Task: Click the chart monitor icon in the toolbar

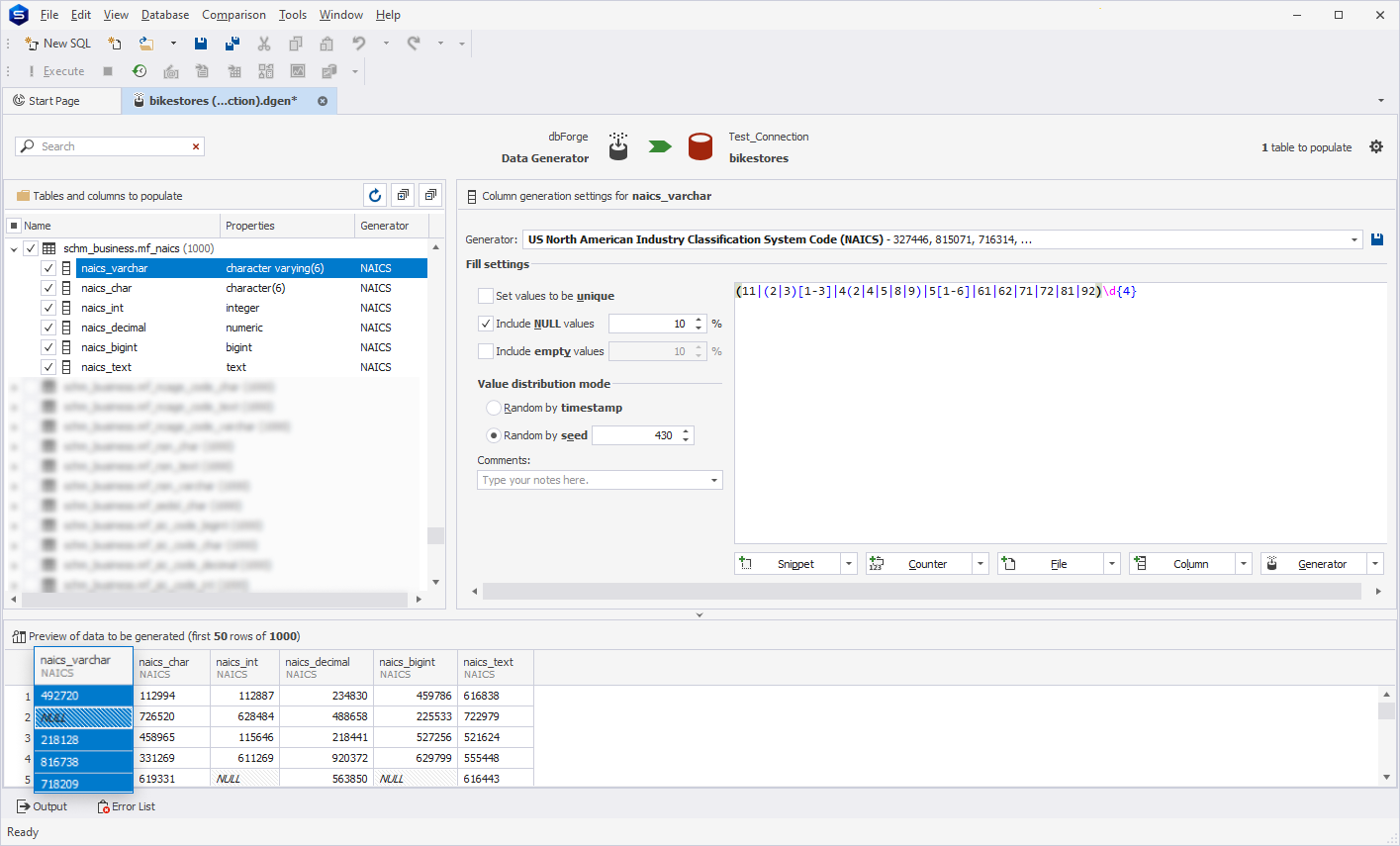Action: click(298, 71)
